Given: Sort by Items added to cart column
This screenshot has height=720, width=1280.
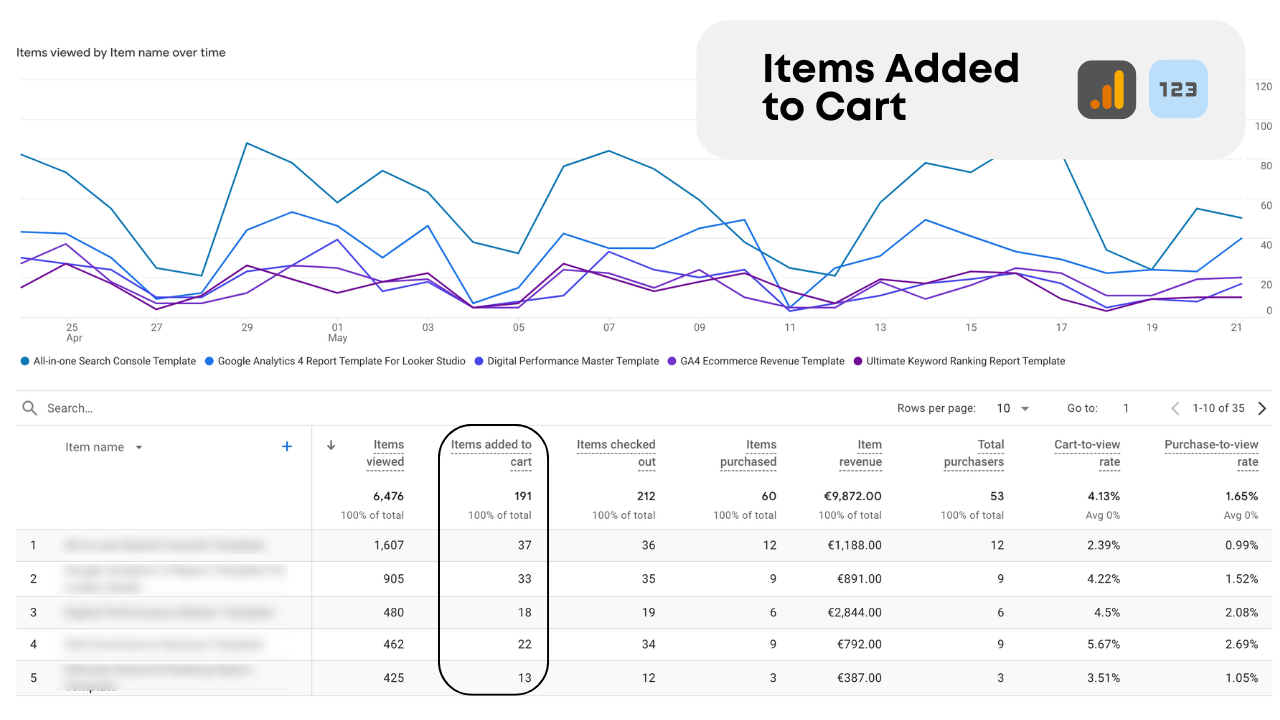Looking at the screenshot, I should pos(492,453).
